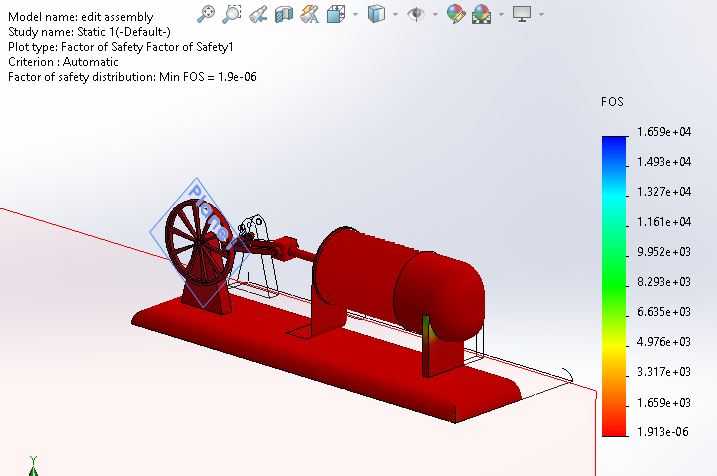
Task: Click the Edit Appearance icon
Action: point(456,14)
